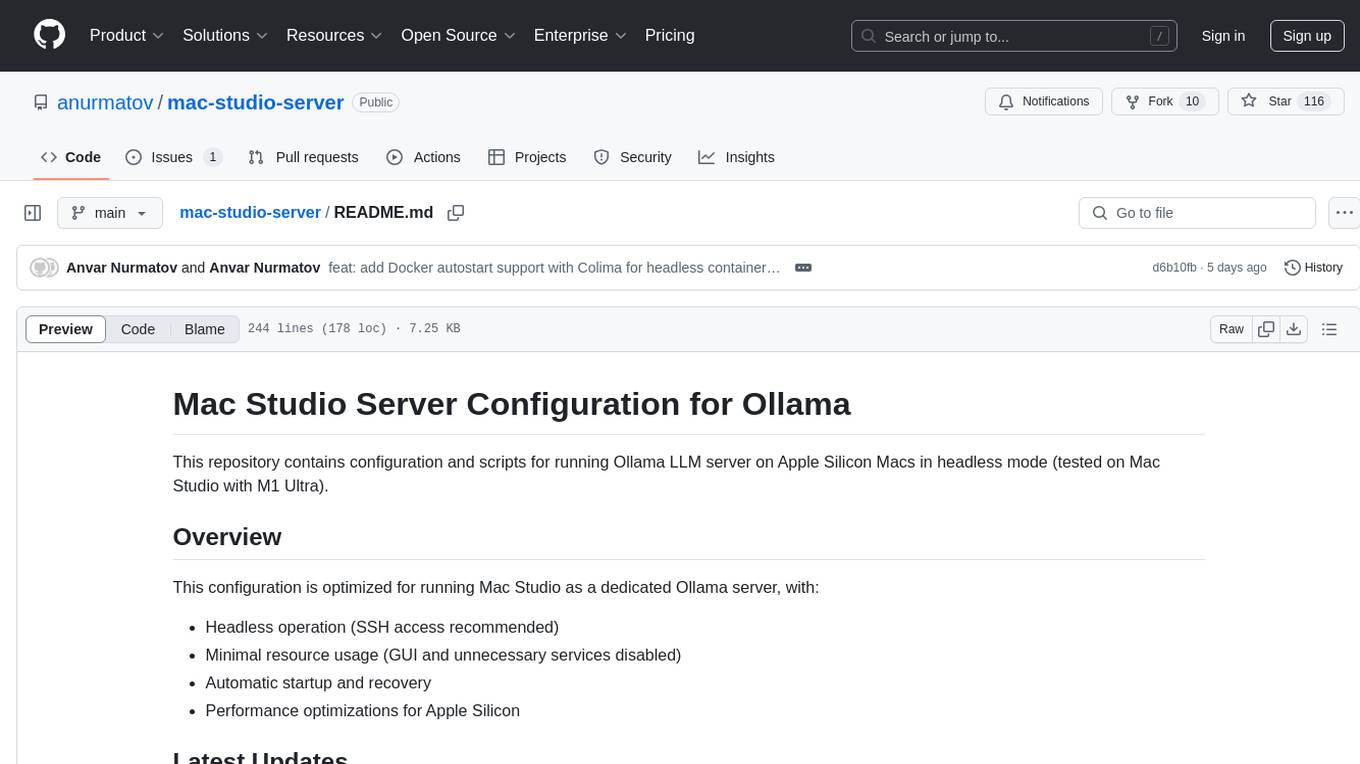The height and width of the screenshot is (764, 1360).
Task: Open the Insights tab
Action: click(736, 157)
